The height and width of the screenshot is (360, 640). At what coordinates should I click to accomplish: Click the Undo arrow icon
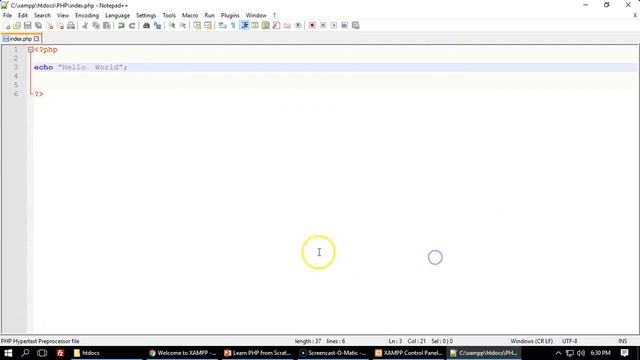121,25
